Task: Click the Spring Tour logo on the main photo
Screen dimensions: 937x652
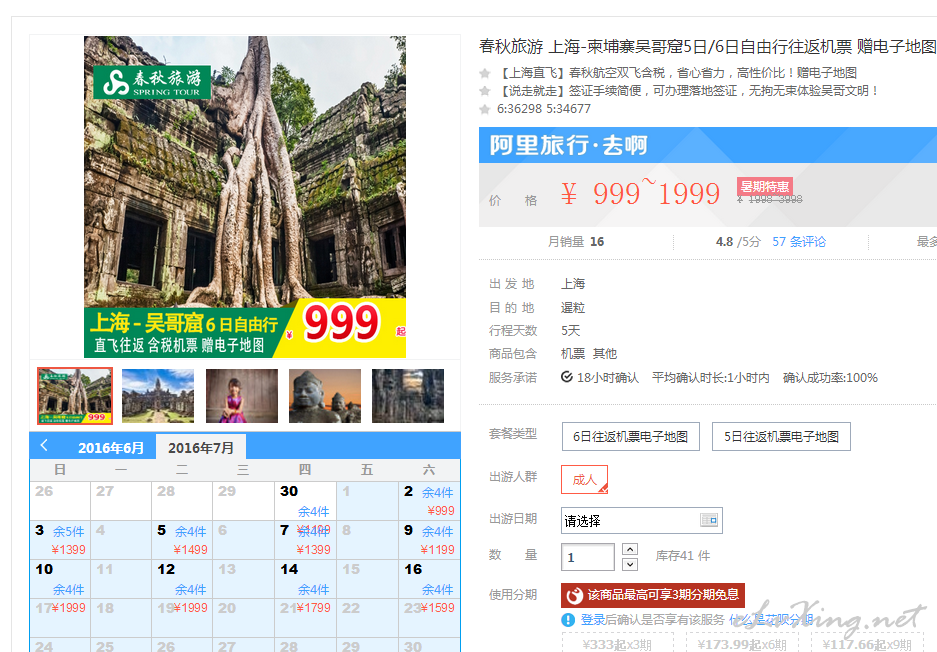Action: (152, 82)
